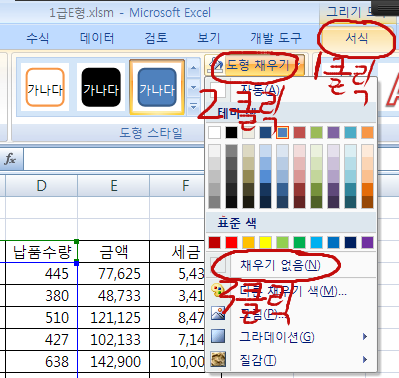Pick purple theme color swatch
The height and width of the screenshot is (378, 399).
tap(333, 132)
